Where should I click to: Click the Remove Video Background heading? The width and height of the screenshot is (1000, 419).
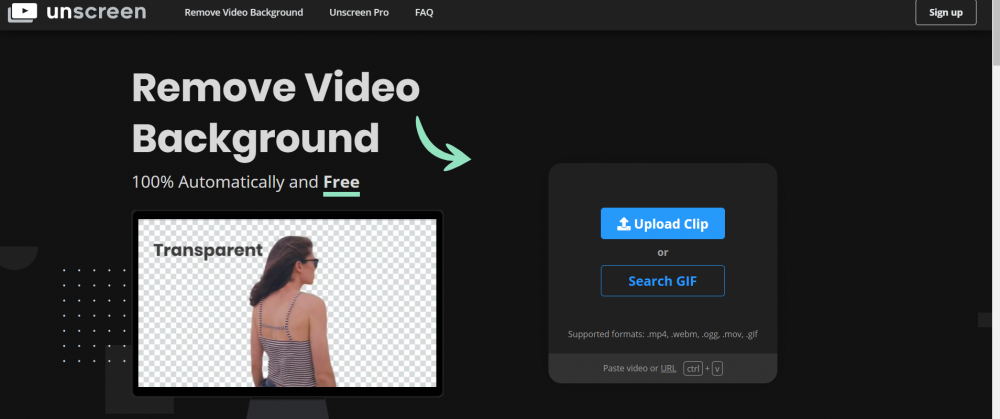[x=275, y=113]
